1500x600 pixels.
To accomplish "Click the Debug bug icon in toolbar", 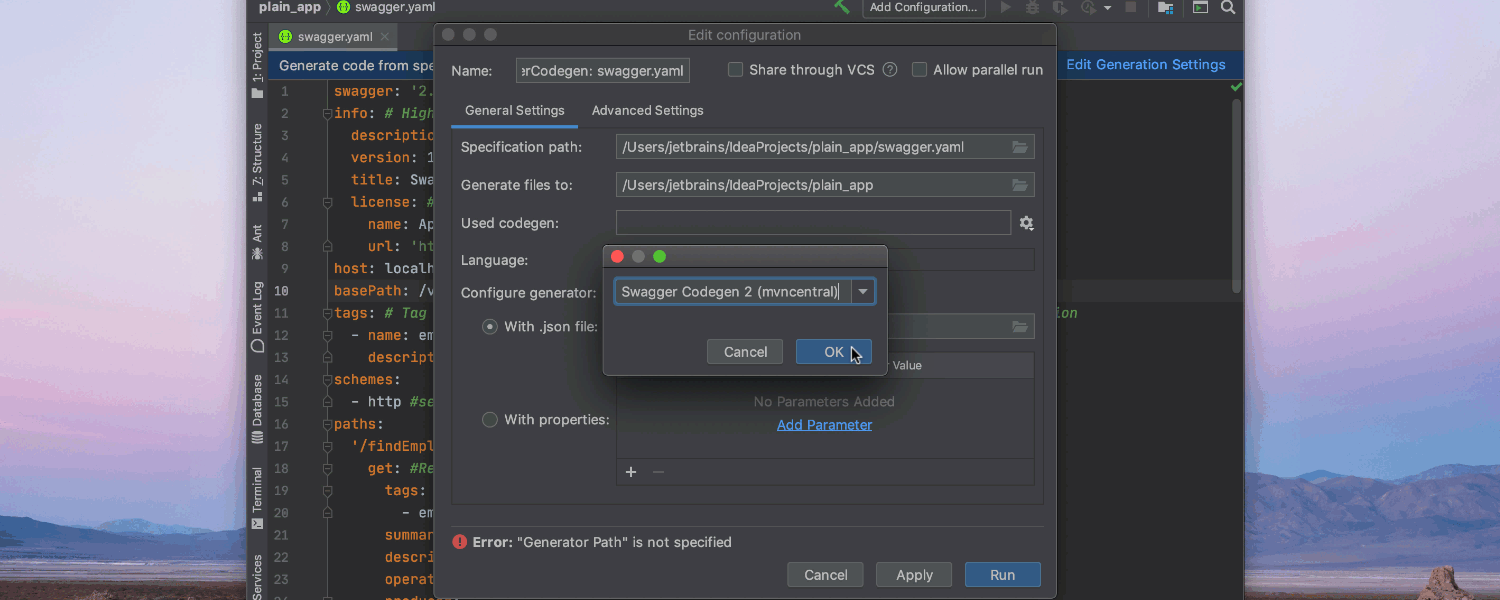I will (1032, 7).
